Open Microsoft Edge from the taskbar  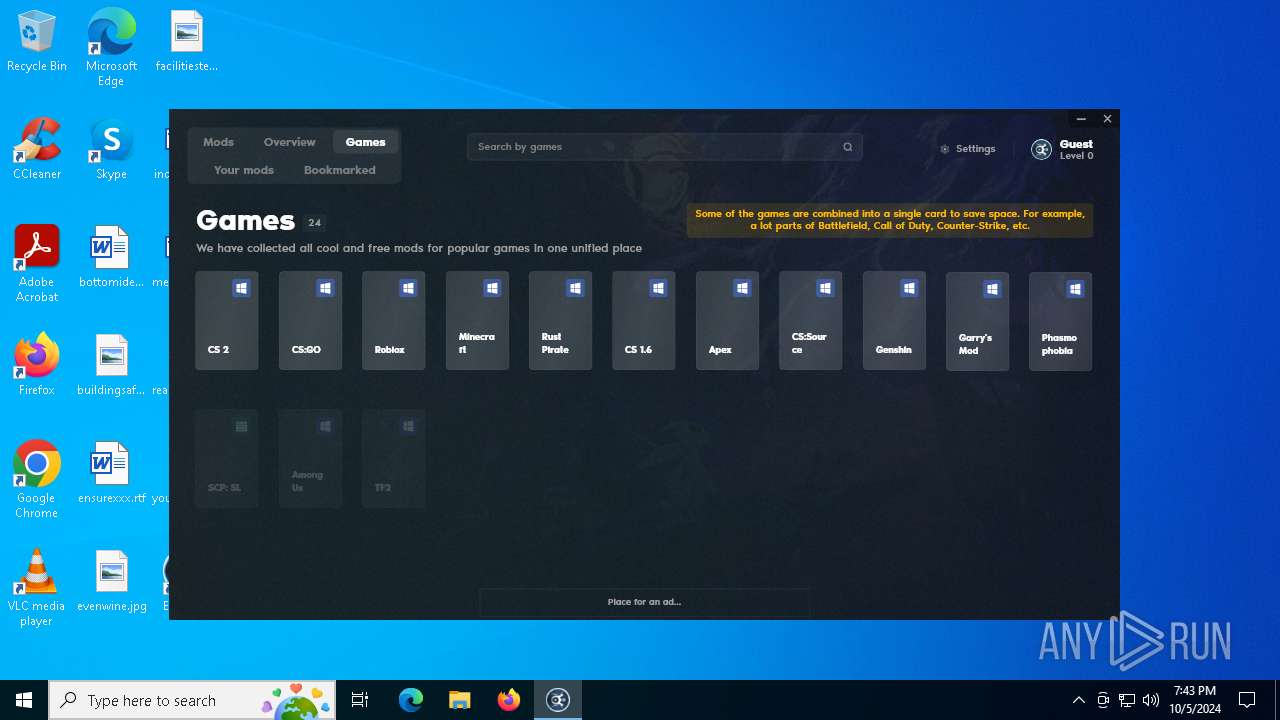click(x=411, y=700)
